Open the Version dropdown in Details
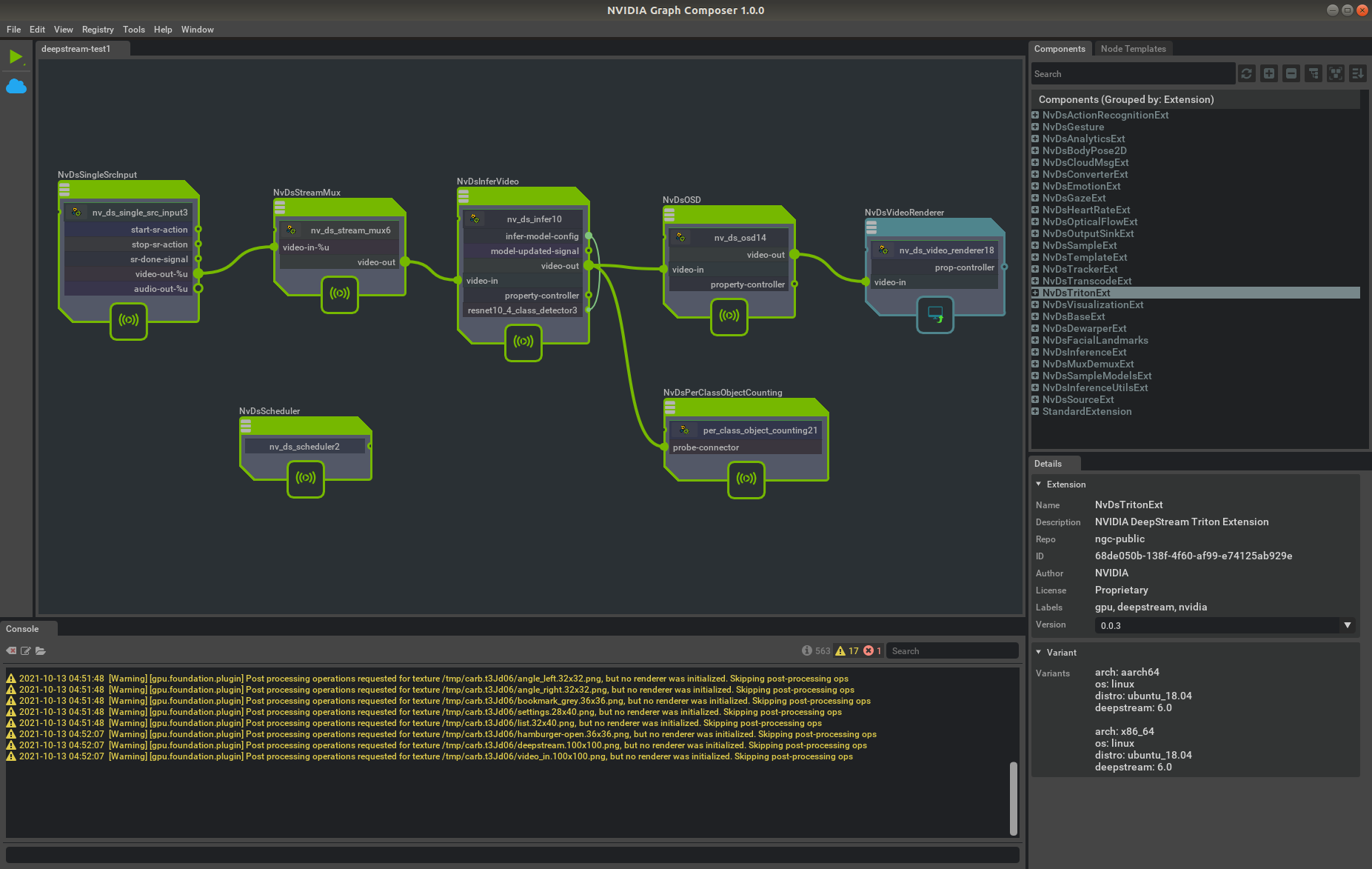This screenshot has height=869, width=1372. click(1347, 625)
